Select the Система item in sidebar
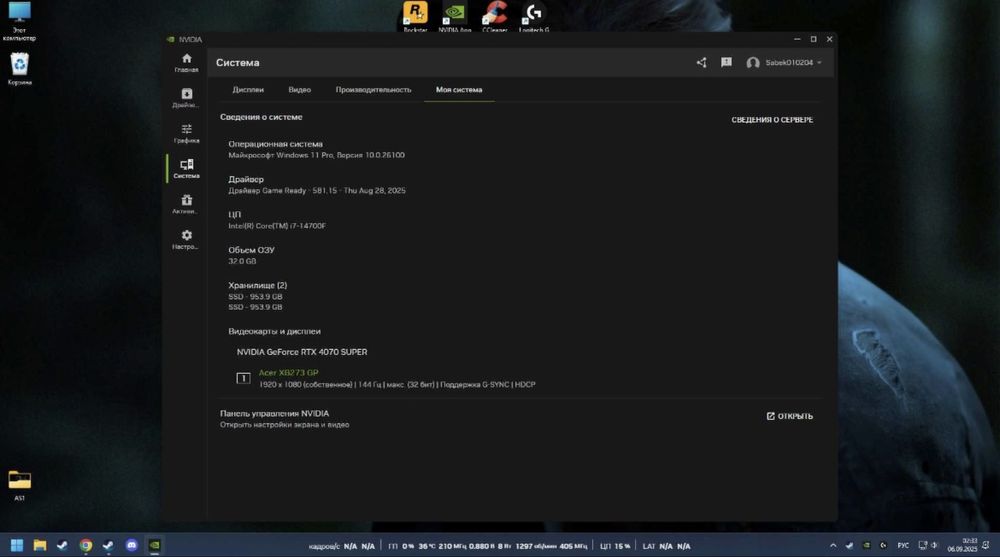Screen dimensions: 1000x557 pos(186,169)
